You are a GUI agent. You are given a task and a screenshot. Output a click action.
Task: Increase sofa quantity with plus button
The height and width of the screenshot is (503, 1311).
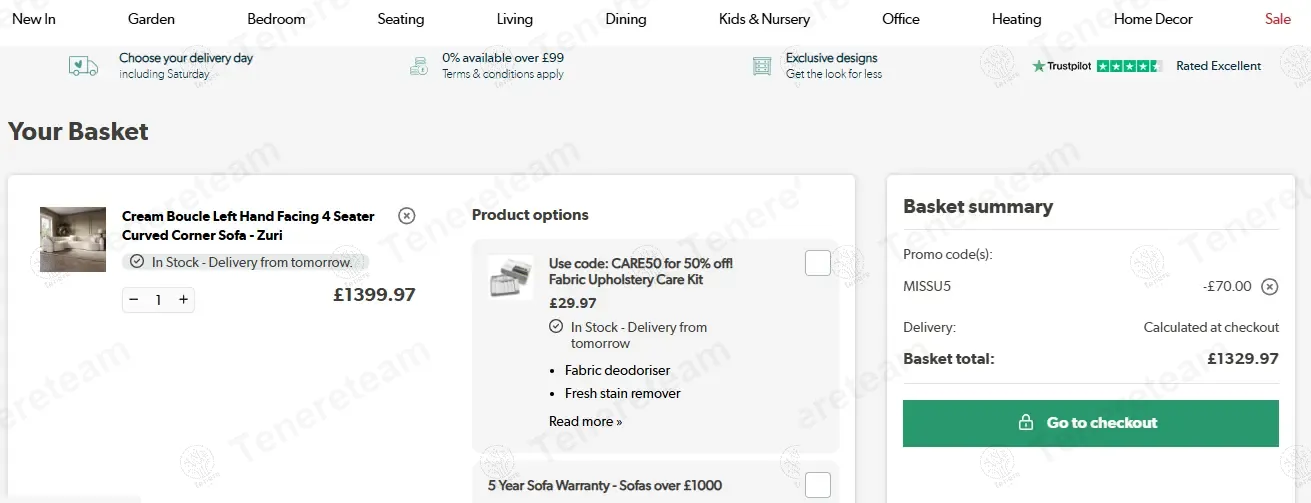pos(183,300)
